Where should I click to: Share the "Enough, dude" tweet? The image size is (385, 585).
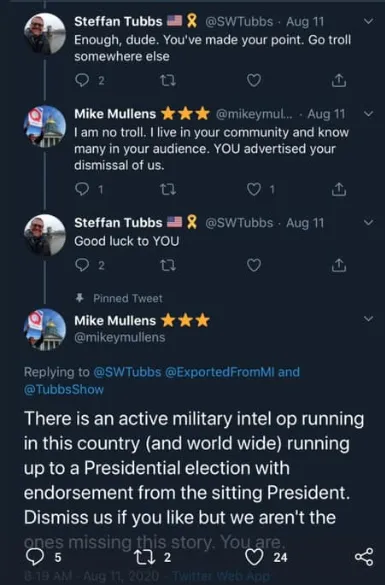pos(339,80)
